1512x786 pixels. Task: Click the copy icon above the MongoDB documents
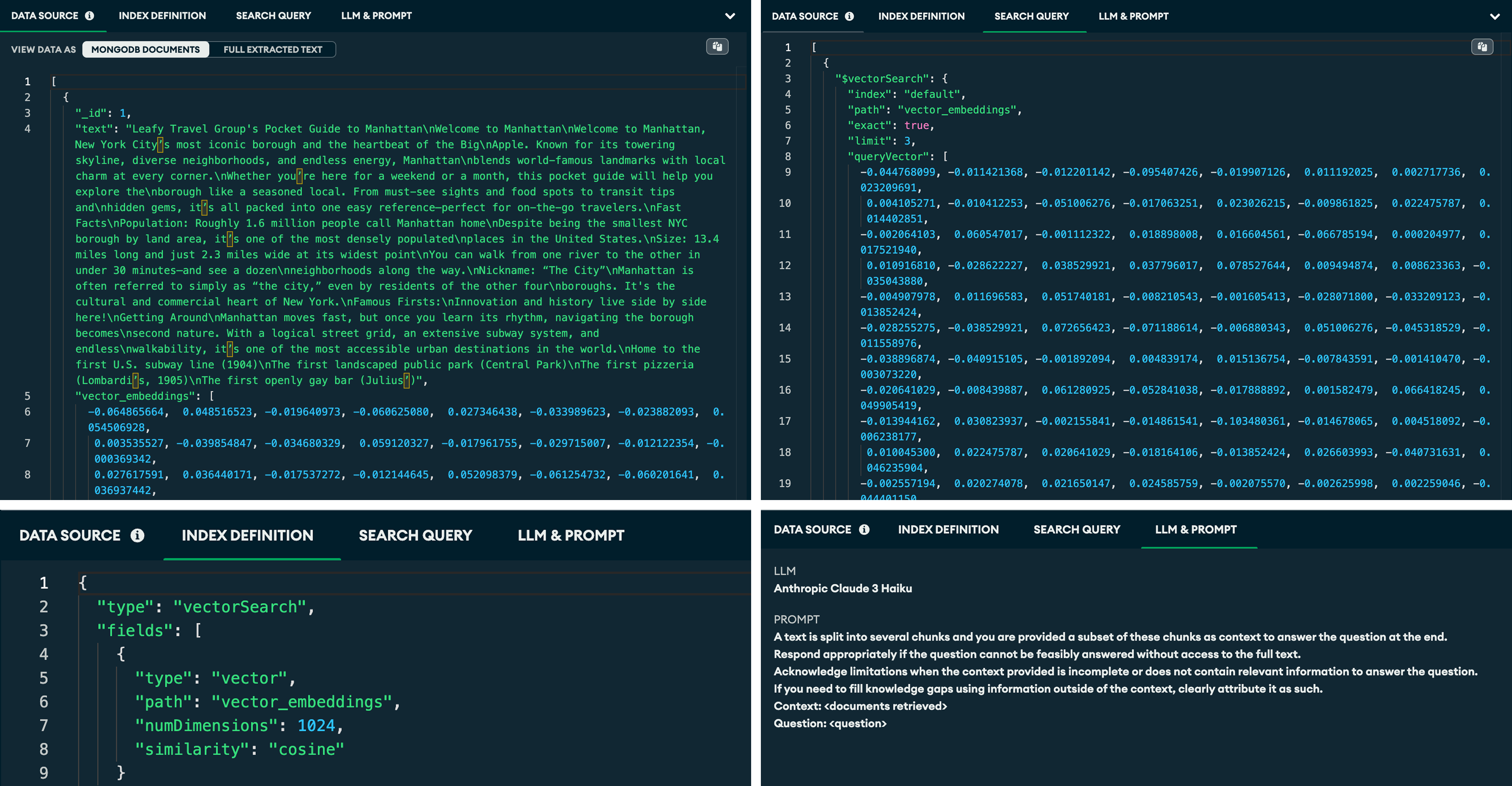(717, 46)
